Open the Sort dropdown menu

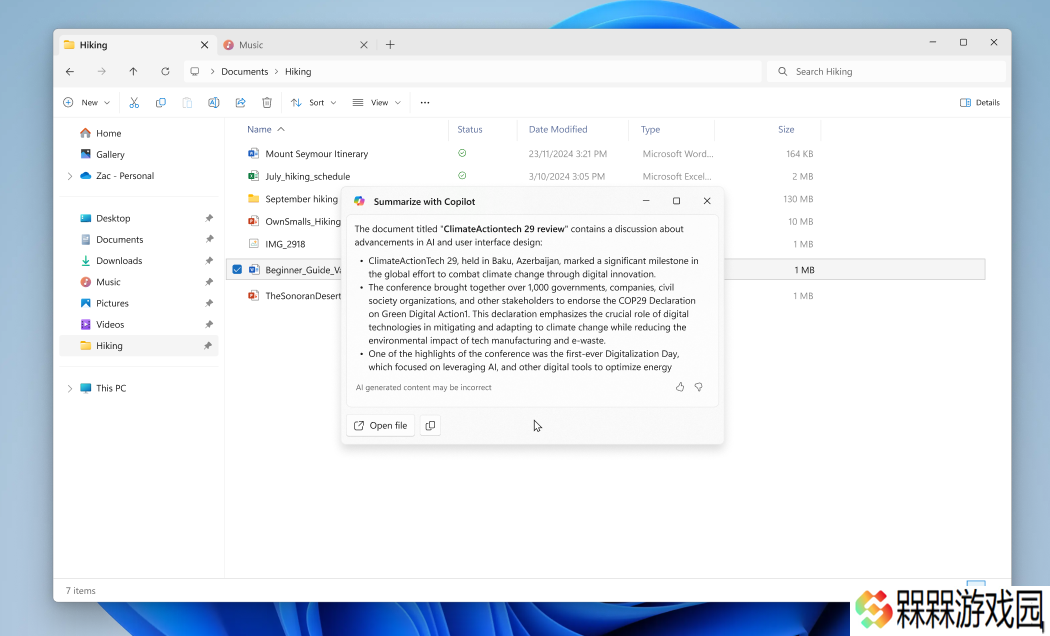tap(313, 102)
